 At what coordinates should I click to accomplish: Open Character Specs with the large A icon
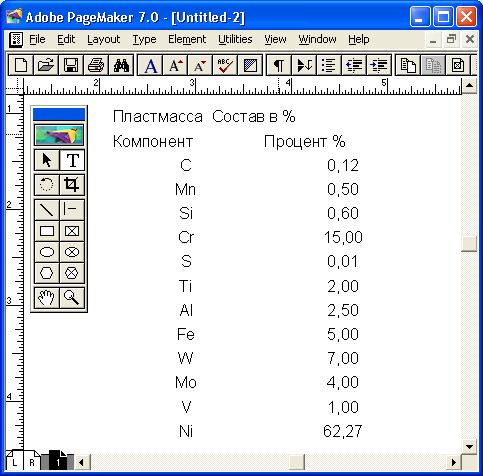pyautogui.click(x=150, y=65)
